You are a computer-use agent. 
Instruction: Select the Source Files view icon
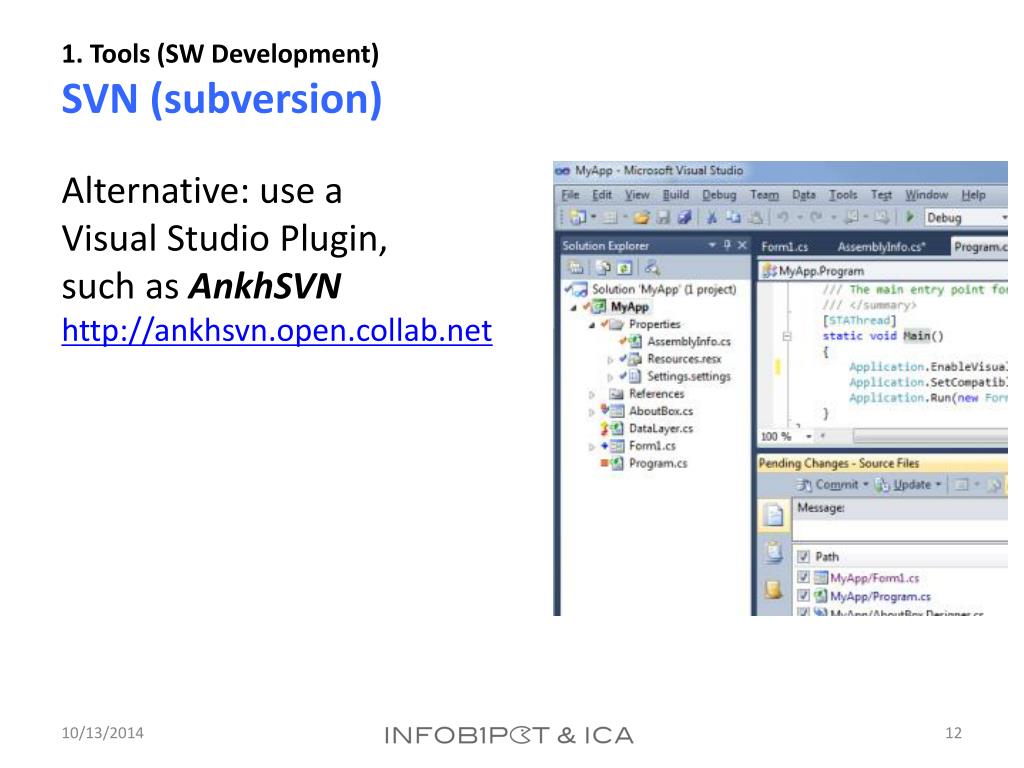click(x=774, y=515)
